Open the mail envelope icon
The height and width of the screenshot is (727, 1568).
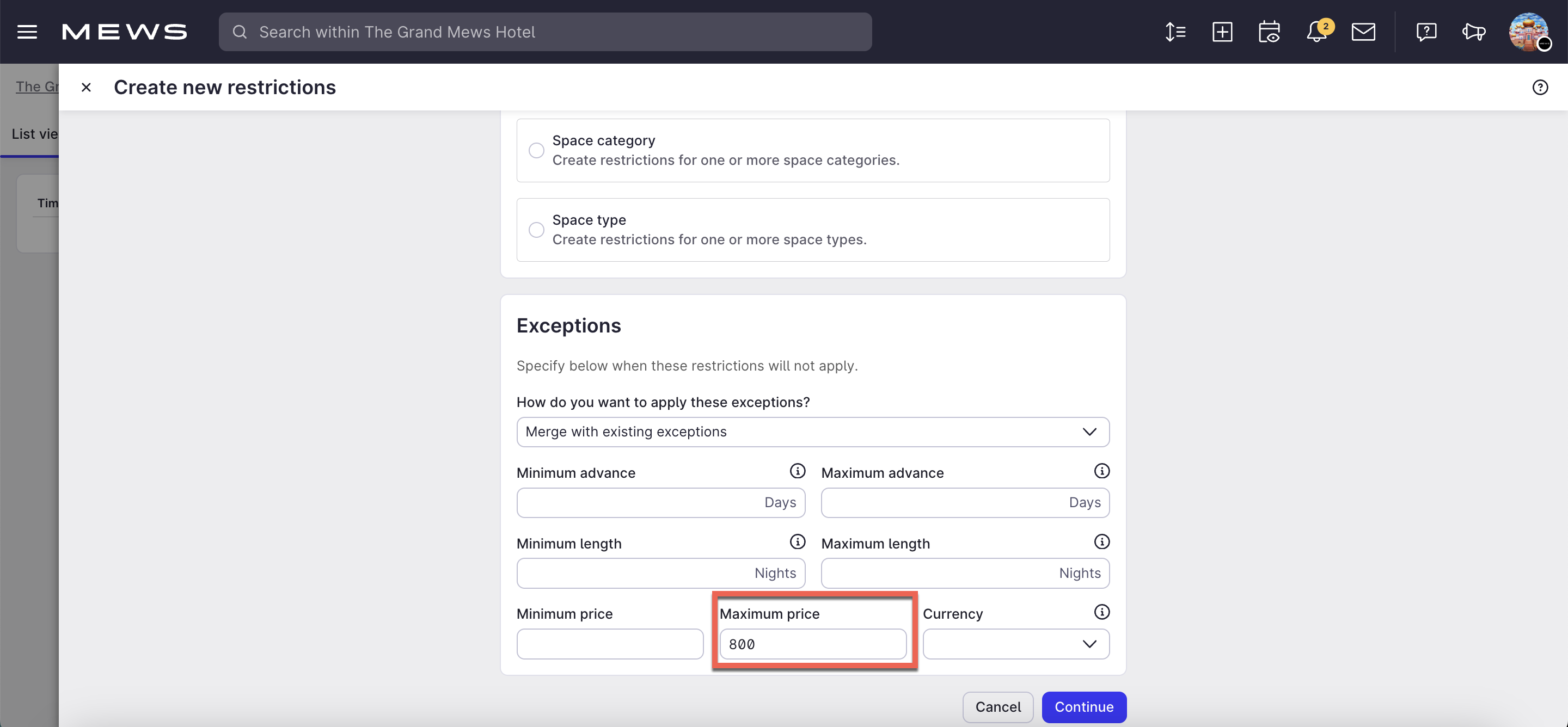(x=1363, y=32)
